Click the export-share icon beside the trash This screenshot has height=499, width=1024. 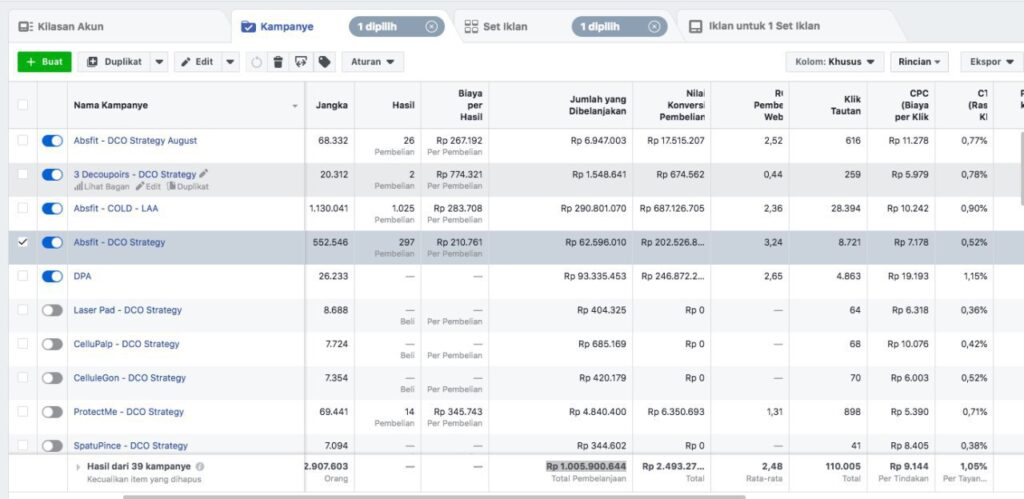(301, 62)
